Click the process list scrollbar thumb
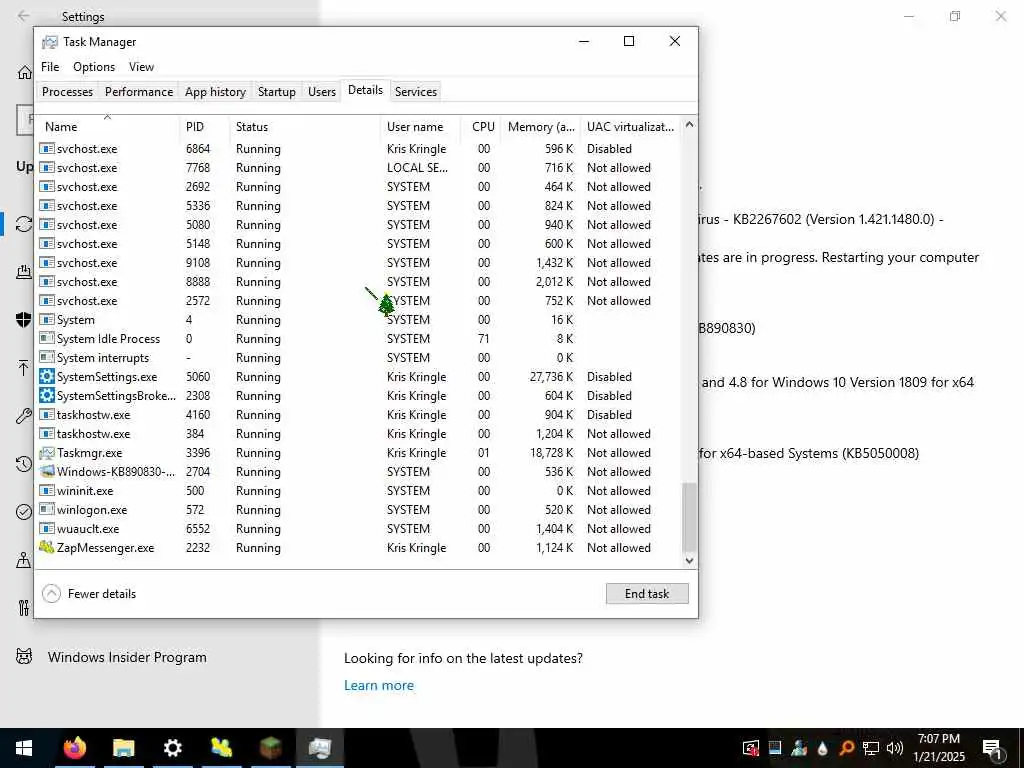Image resolution: width=1024 pixels, height=768 pixels. tap(689, 517)
